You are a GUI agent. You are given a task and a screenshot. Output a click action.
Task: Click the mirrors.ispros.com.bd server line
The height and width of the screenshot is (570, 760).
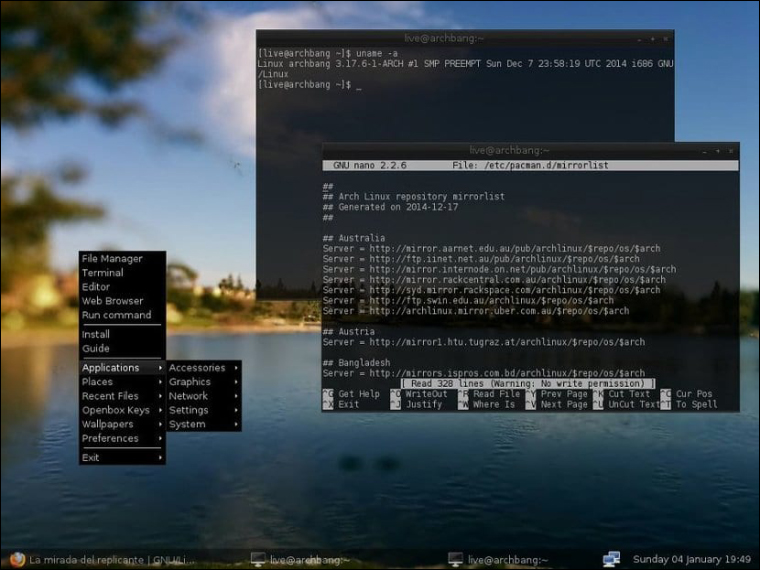[484, 373]
